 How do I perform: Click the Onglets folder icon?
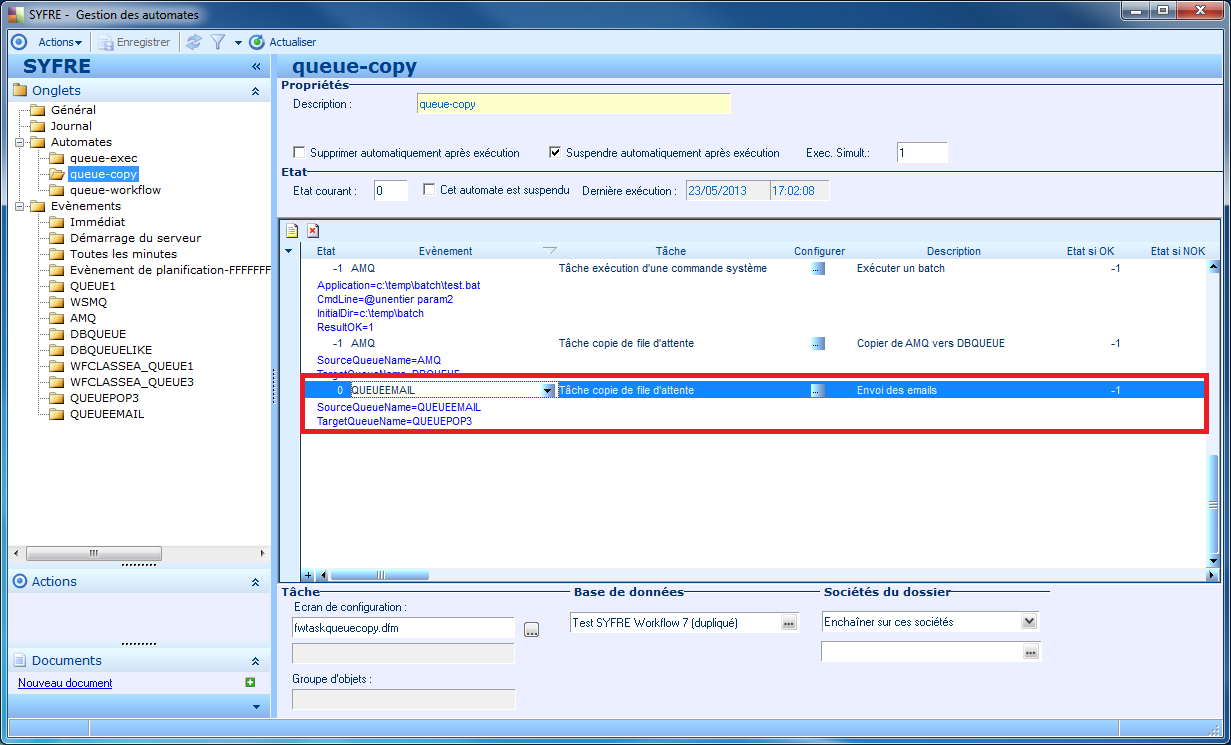coord(20,91)
